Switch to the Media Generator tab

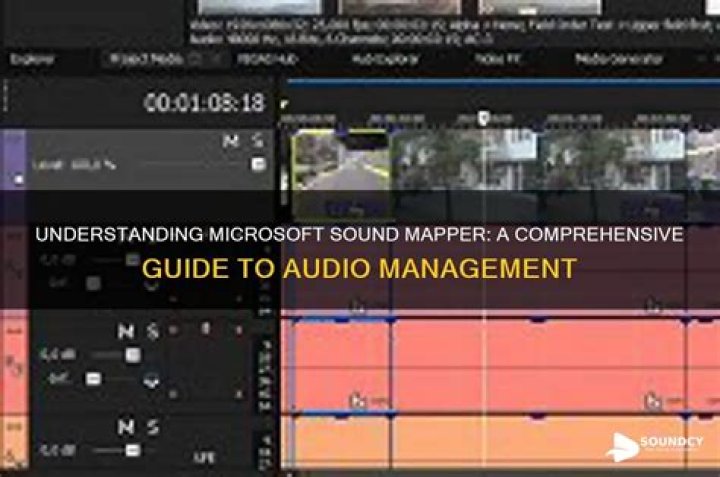click(619, 59)
